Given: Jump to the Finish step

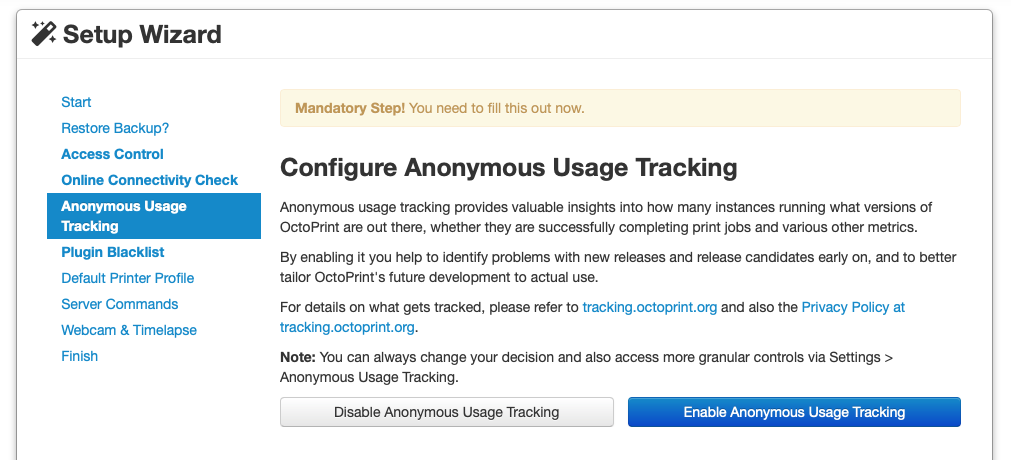Looking at the screenshot, I should 79,356.
